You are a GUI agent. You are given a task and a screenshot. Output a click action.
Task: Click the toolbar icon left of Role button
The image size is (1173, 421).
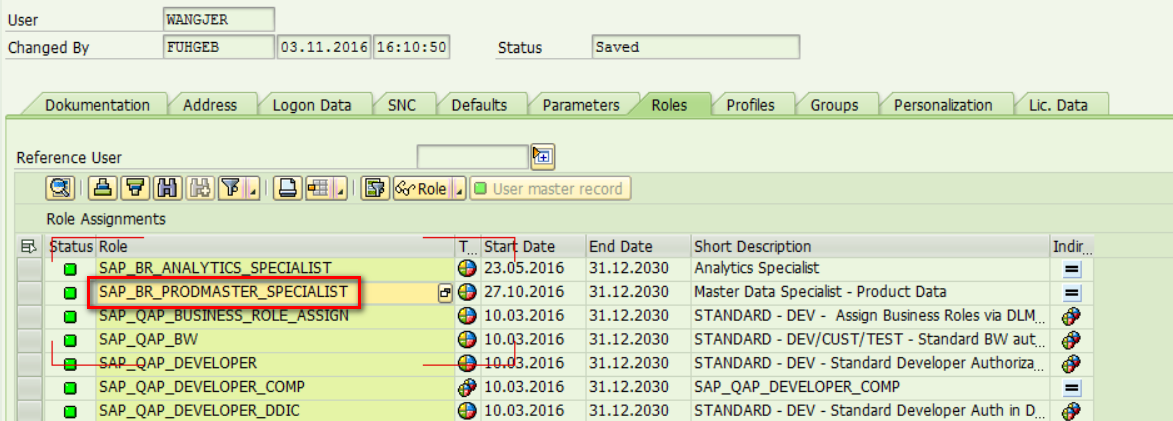pyautogui.click(x=375, y=188)
